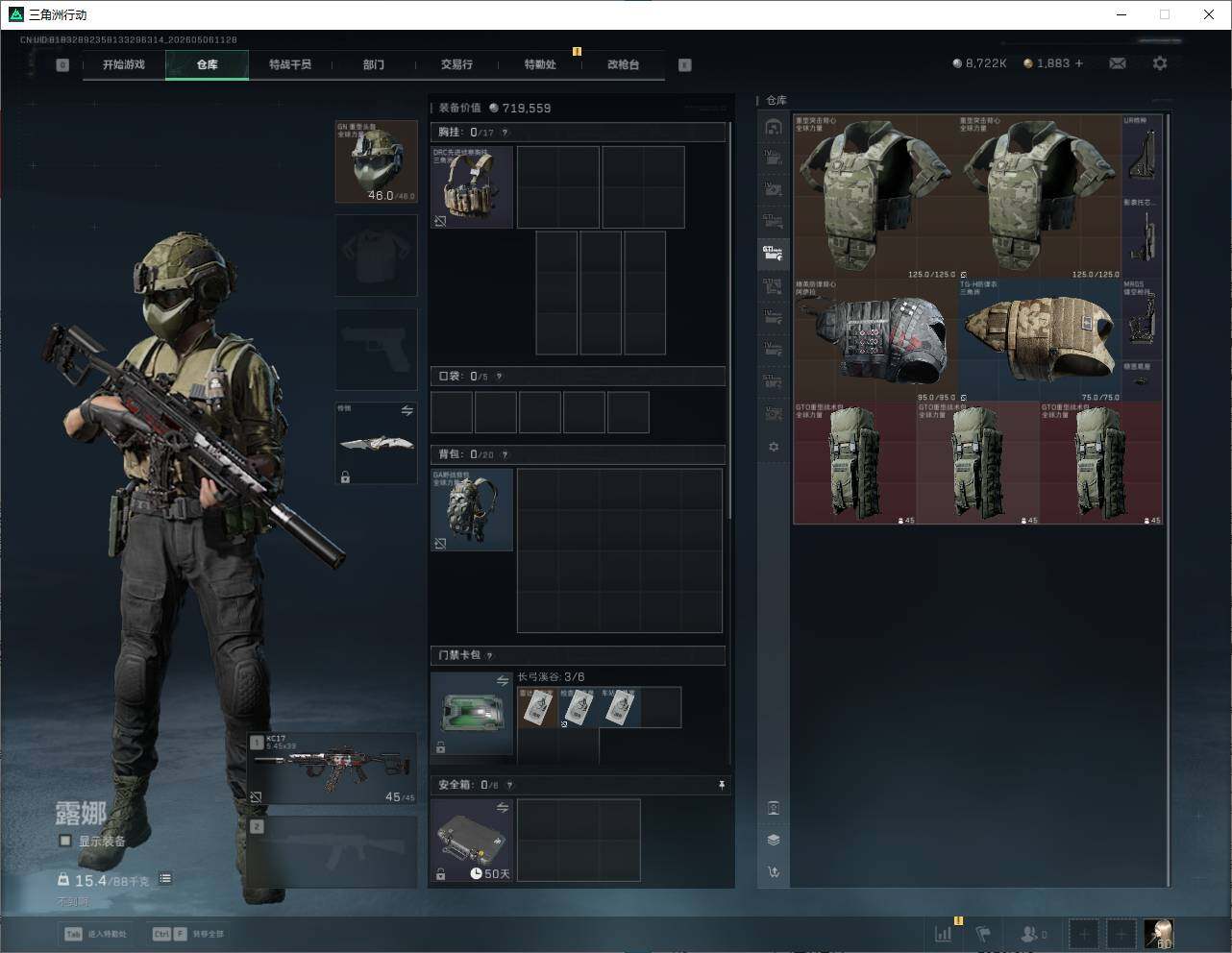
Task: Select the keycard case container
Action: [472, 713]
